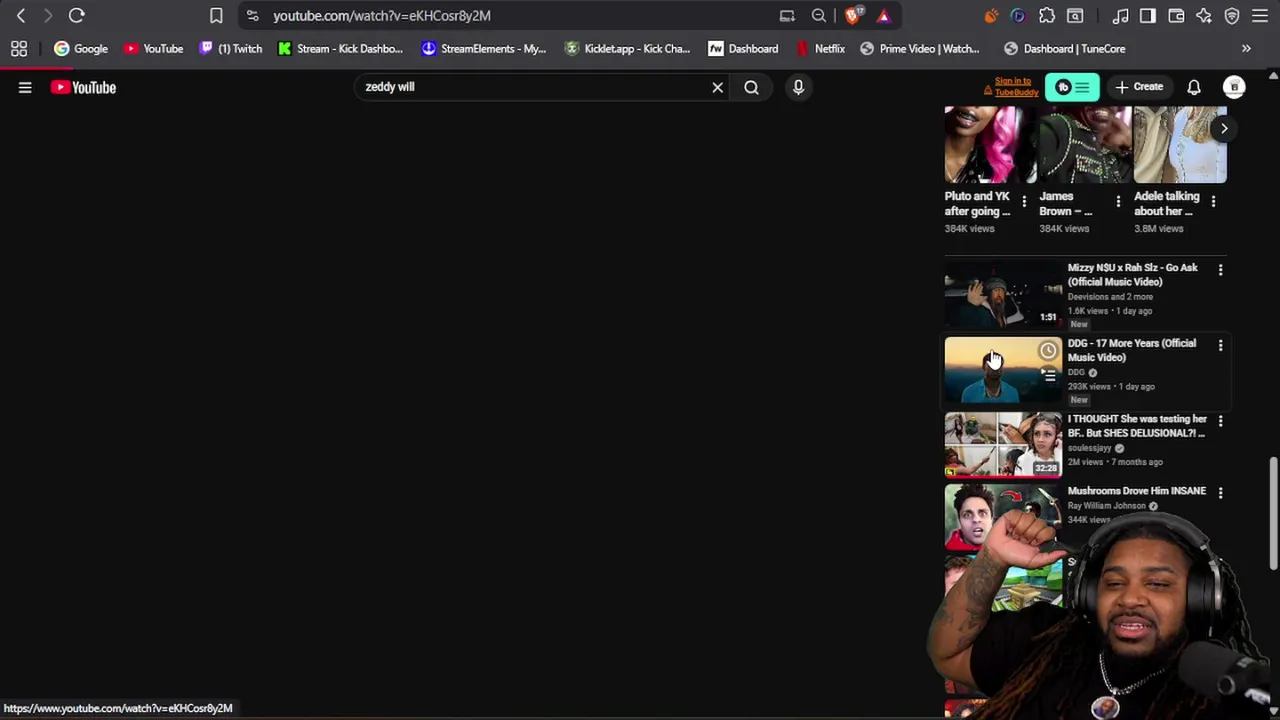
Task: Open the (1) Twitch bookmark
Action: tap(231, 48)
